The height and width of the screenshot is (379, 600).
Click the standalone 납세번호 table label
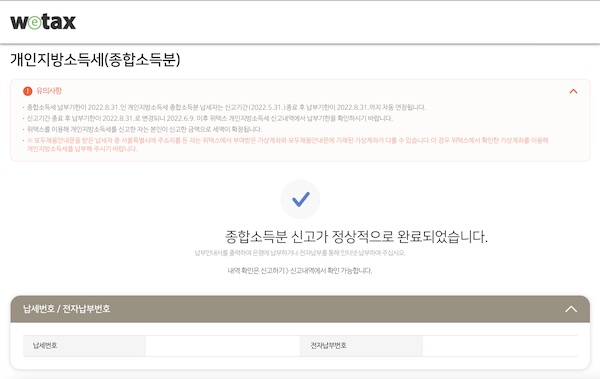(x=45, y=345)
